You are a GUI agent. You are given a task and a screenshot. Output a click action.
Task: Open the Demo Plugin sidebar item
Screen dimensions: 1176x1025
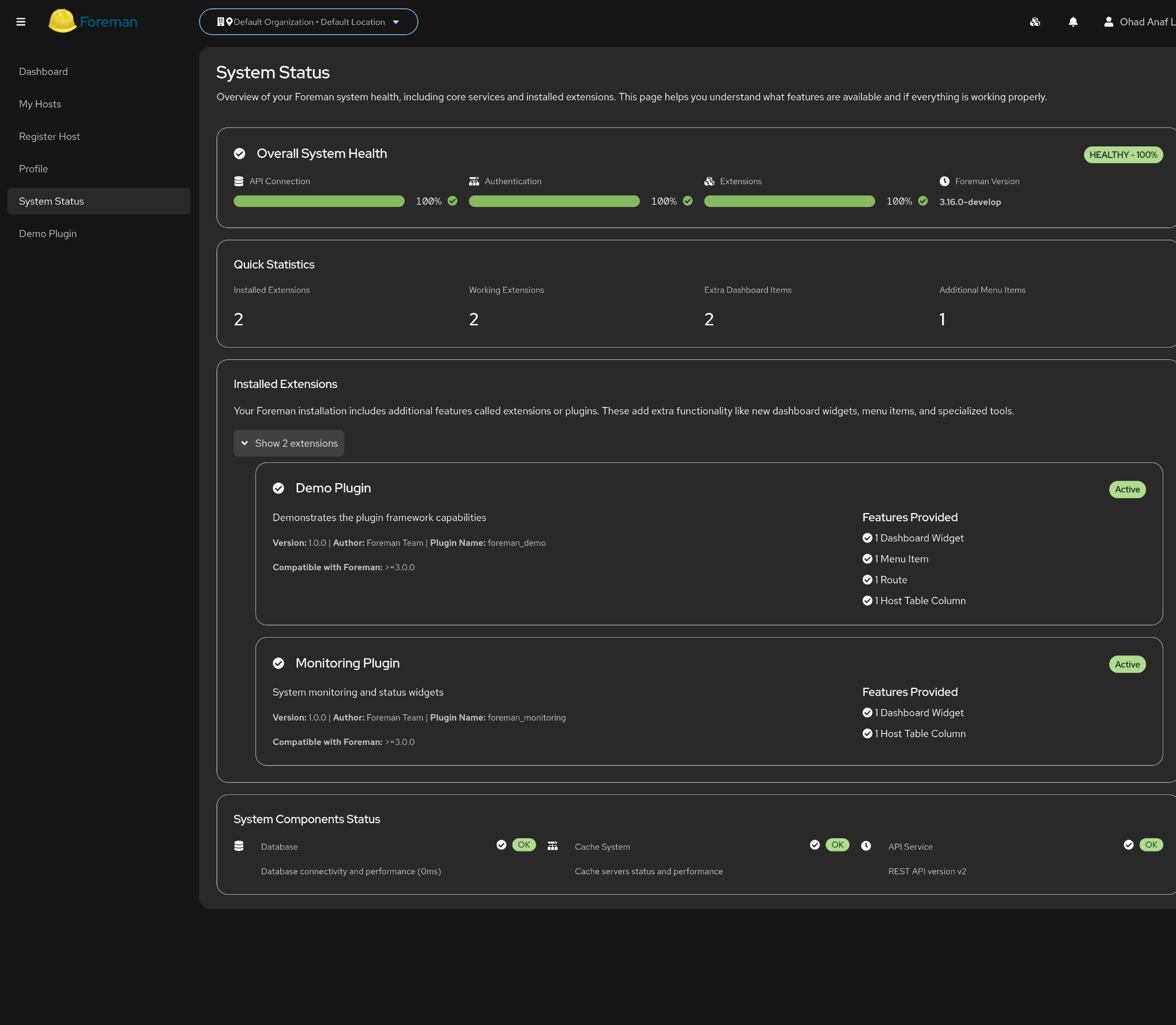pos(48,233)
